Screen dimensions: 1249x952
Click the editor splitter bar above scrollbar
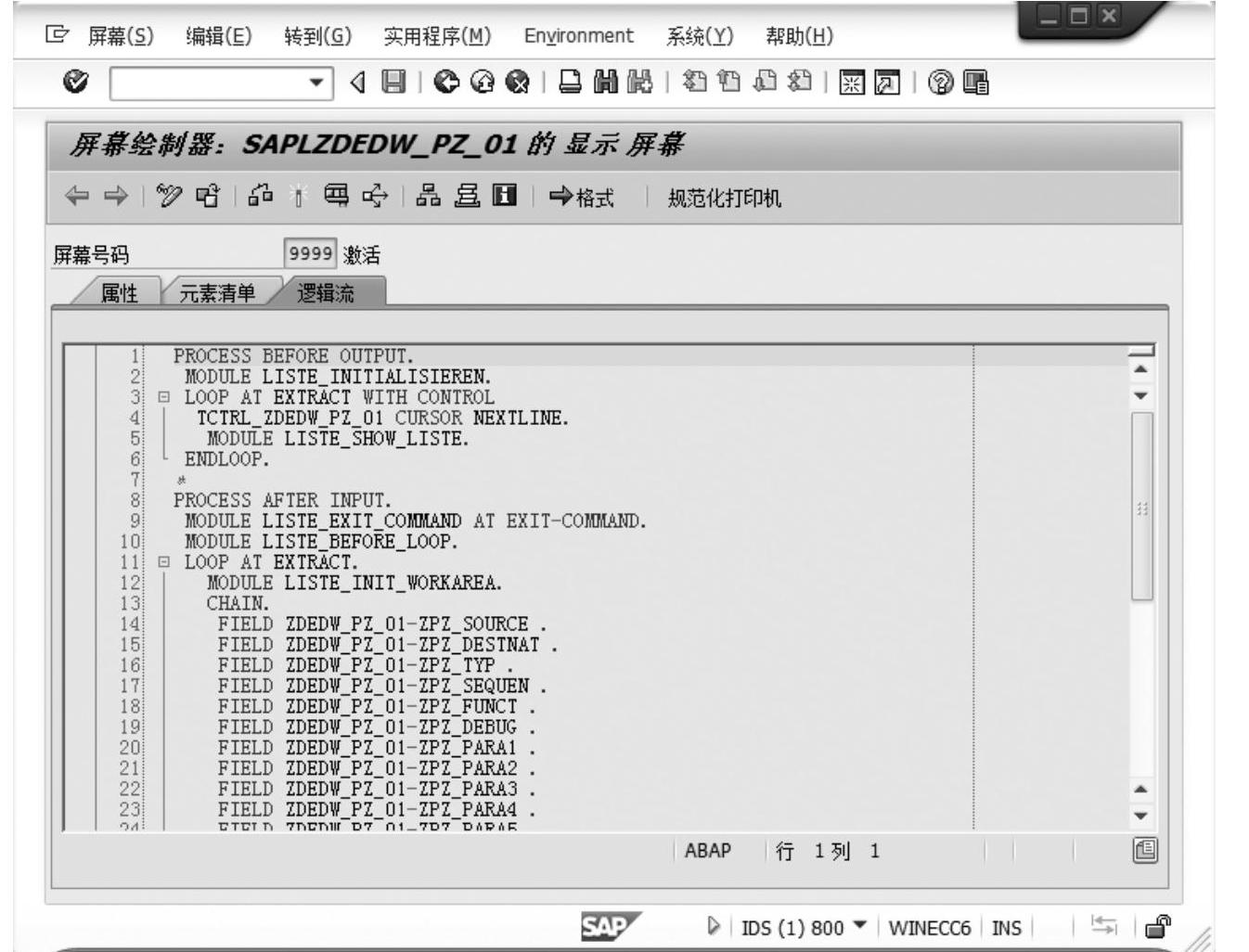pos(1141,350)
